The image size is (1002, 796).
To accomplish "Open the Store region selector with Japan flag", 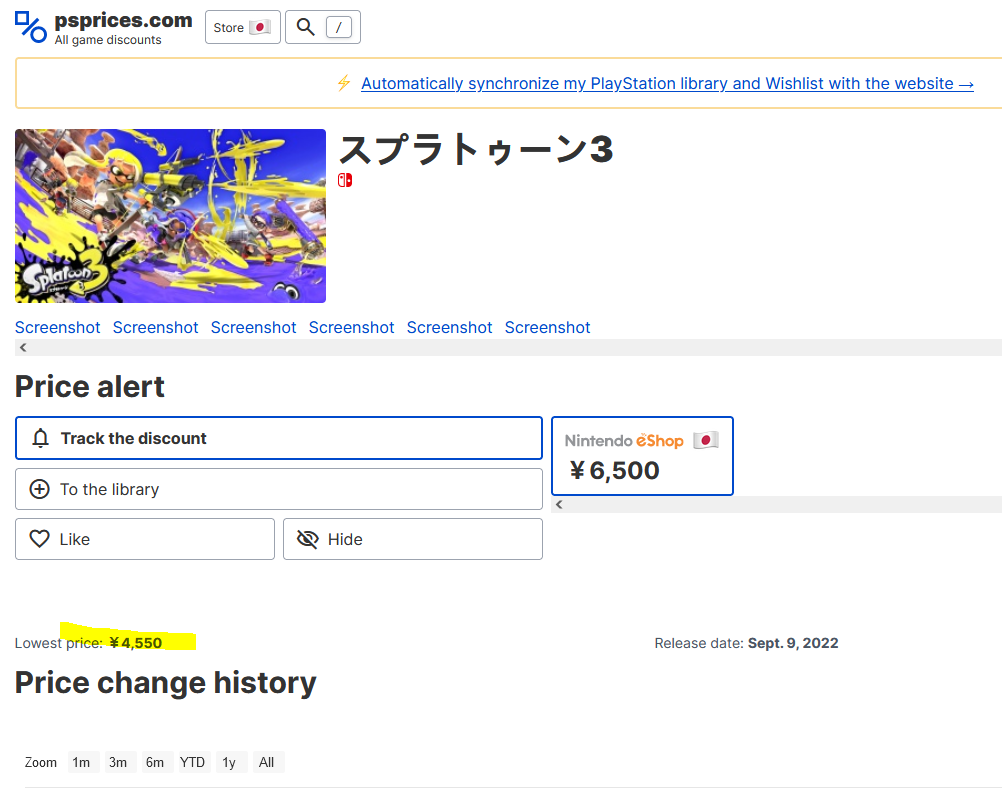I will click(243, 27).
